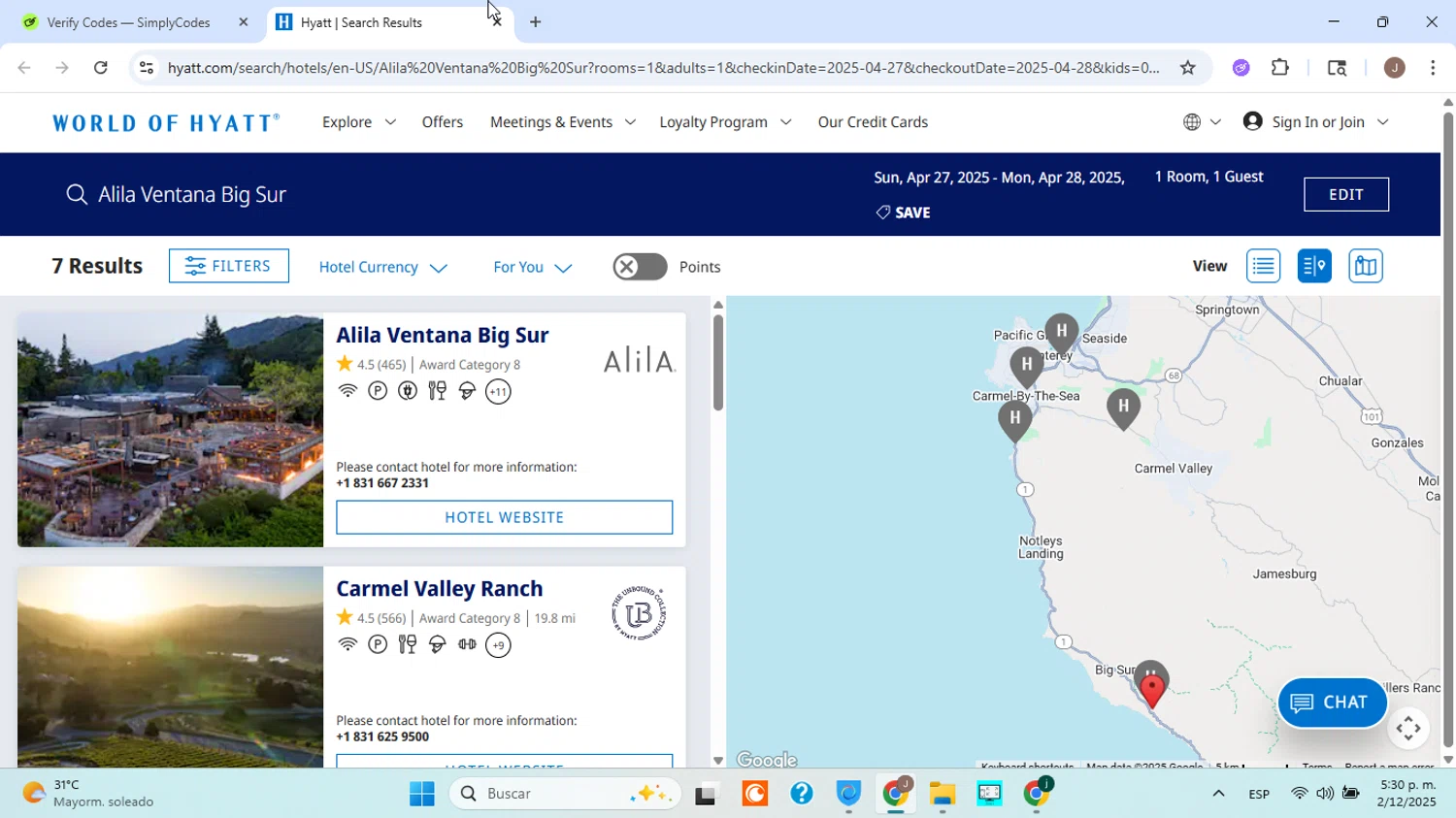Open the CHAT widget
The height and width of the screenshot is (818, 1456).
pos(1332,703)
